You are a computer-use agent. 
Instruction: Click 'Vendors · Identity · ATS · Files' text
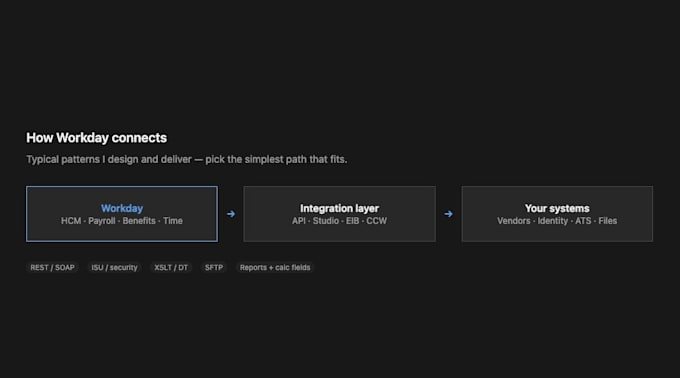[557, 221]
